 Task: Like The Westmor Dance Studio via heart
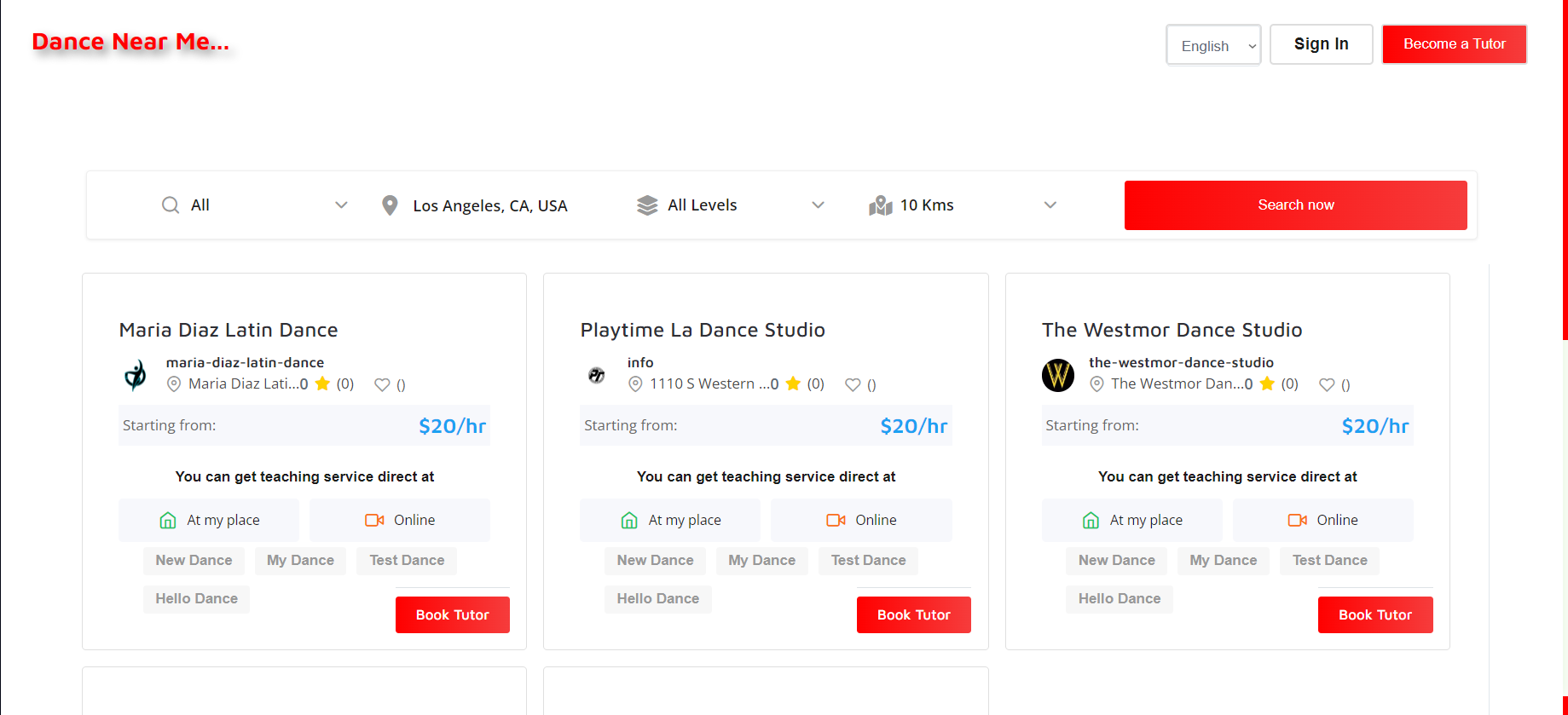pos(1327,384)
